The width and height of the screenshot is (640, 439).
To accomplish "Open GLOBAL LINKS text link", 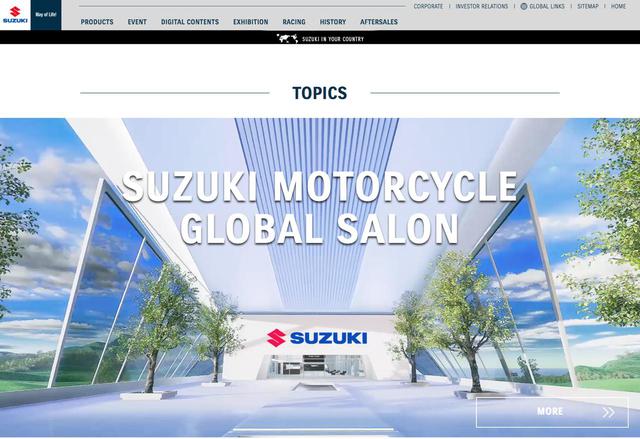I will [547, 7].
